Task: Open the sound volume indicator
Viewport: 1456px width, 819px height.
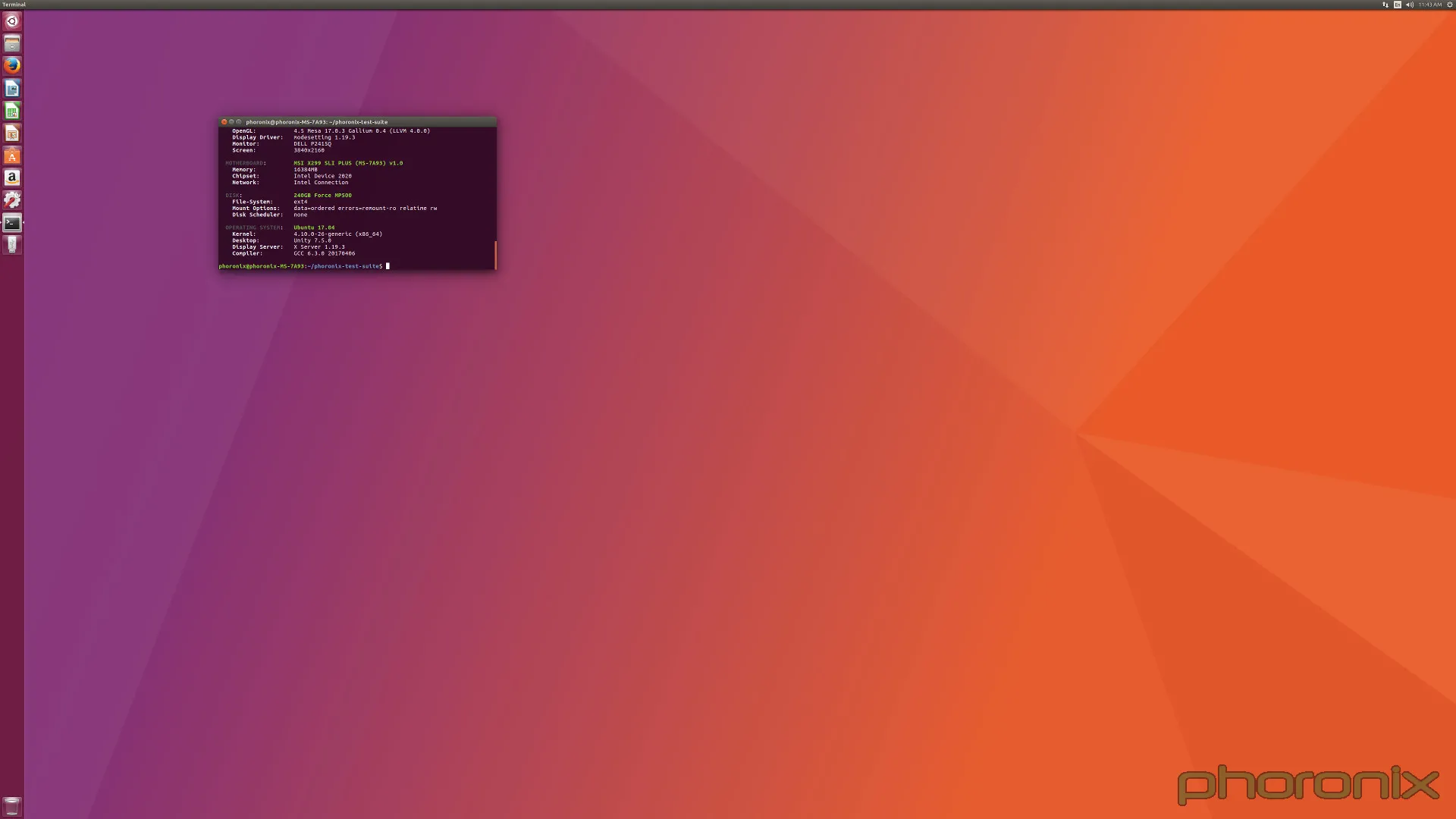Action: (1410, 5)
